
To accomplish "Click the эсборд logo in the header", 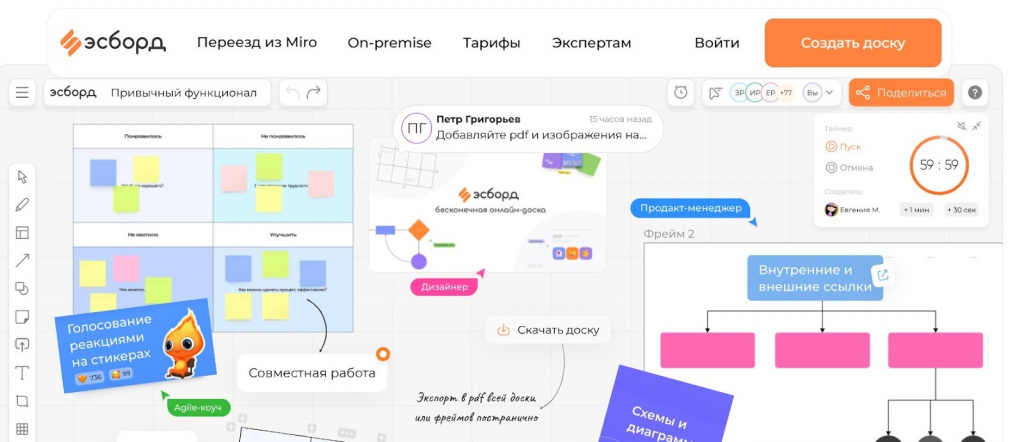I will pyautogui.click(x=112, y=42).
